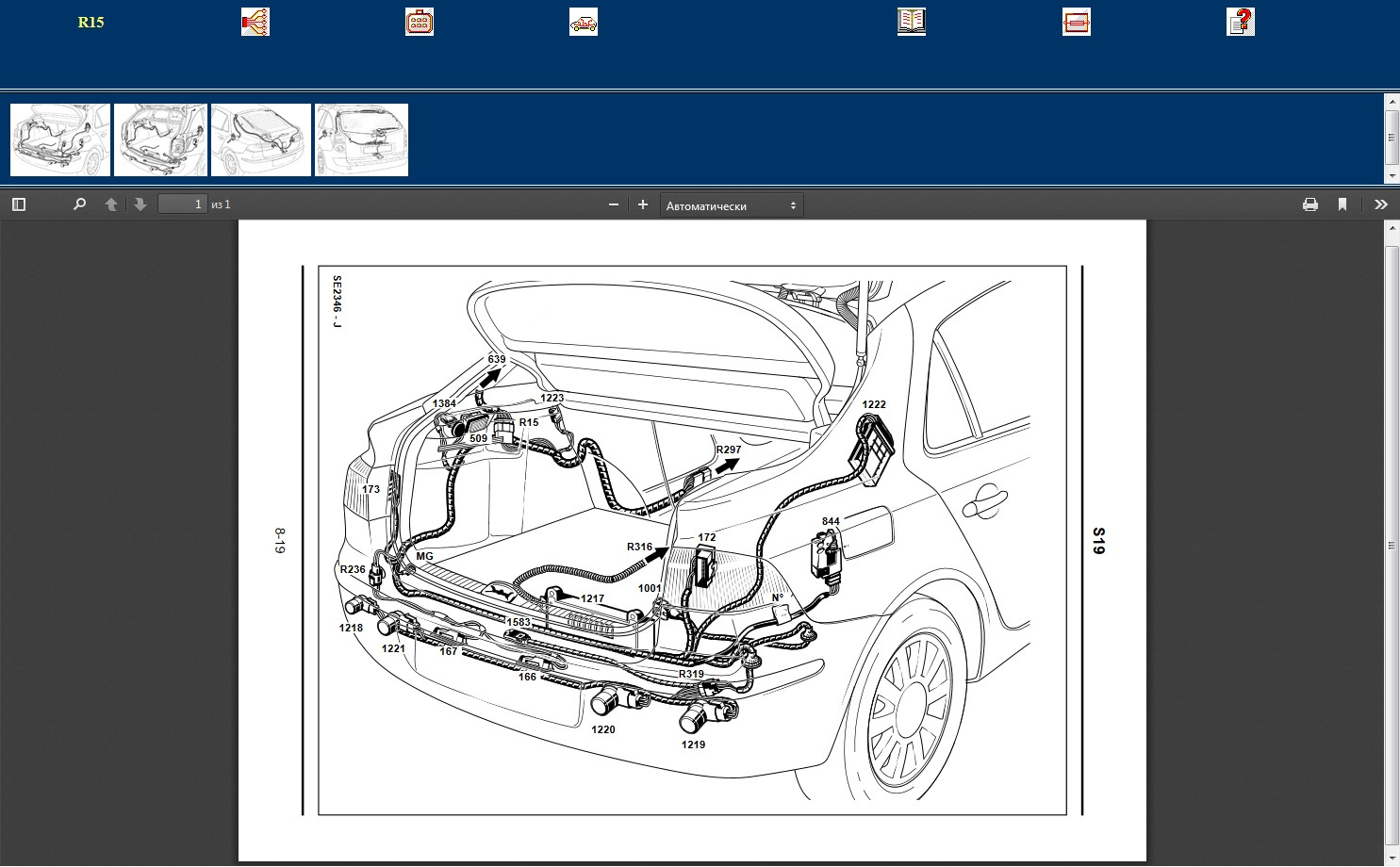Click the PDF viewer scrollbar up arrow
1400x867 pixels.
tap(1392, 229)
